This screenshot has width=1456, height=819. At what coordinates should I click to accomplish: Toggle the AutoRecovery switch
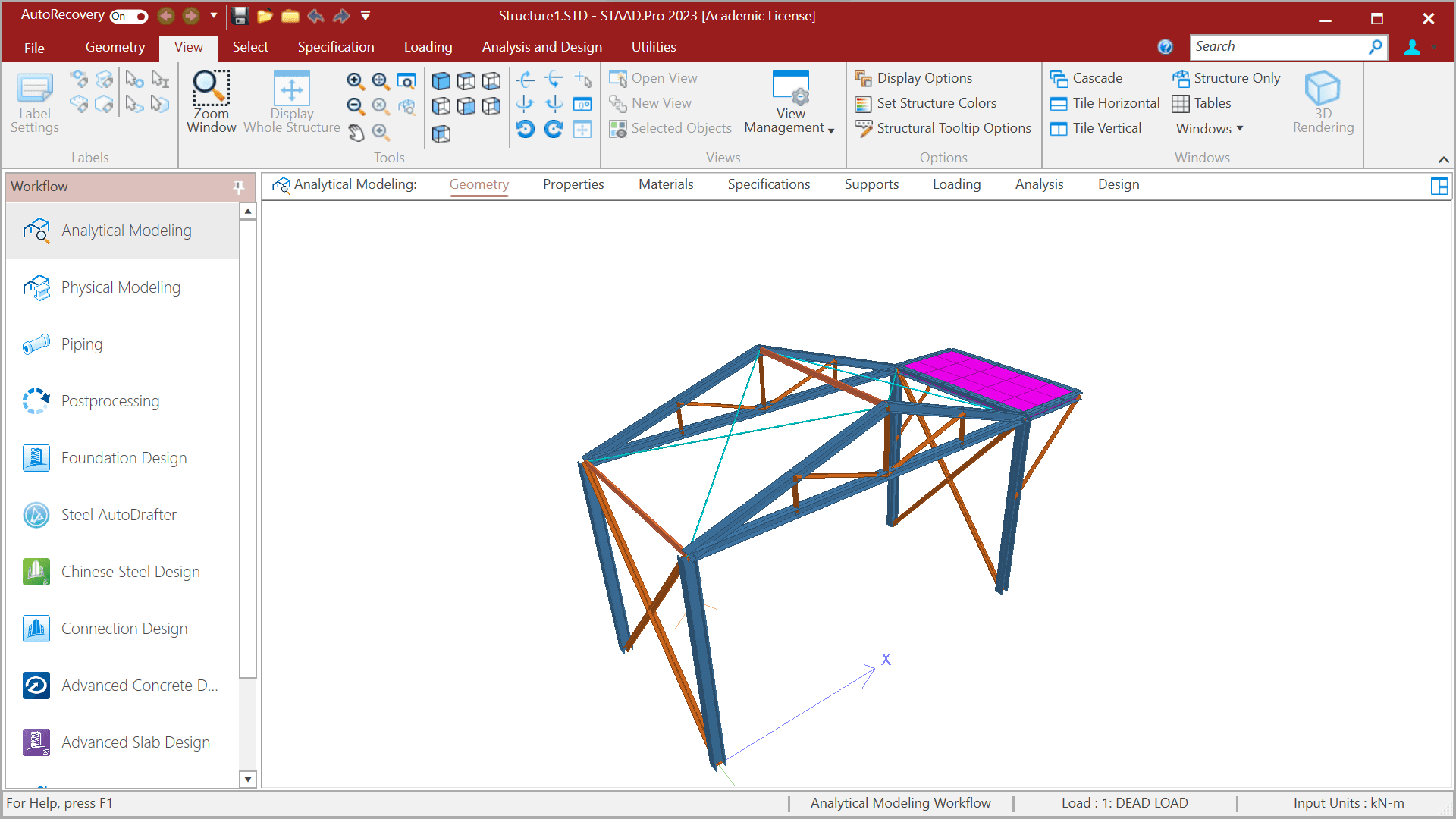[x=129, y=16]
